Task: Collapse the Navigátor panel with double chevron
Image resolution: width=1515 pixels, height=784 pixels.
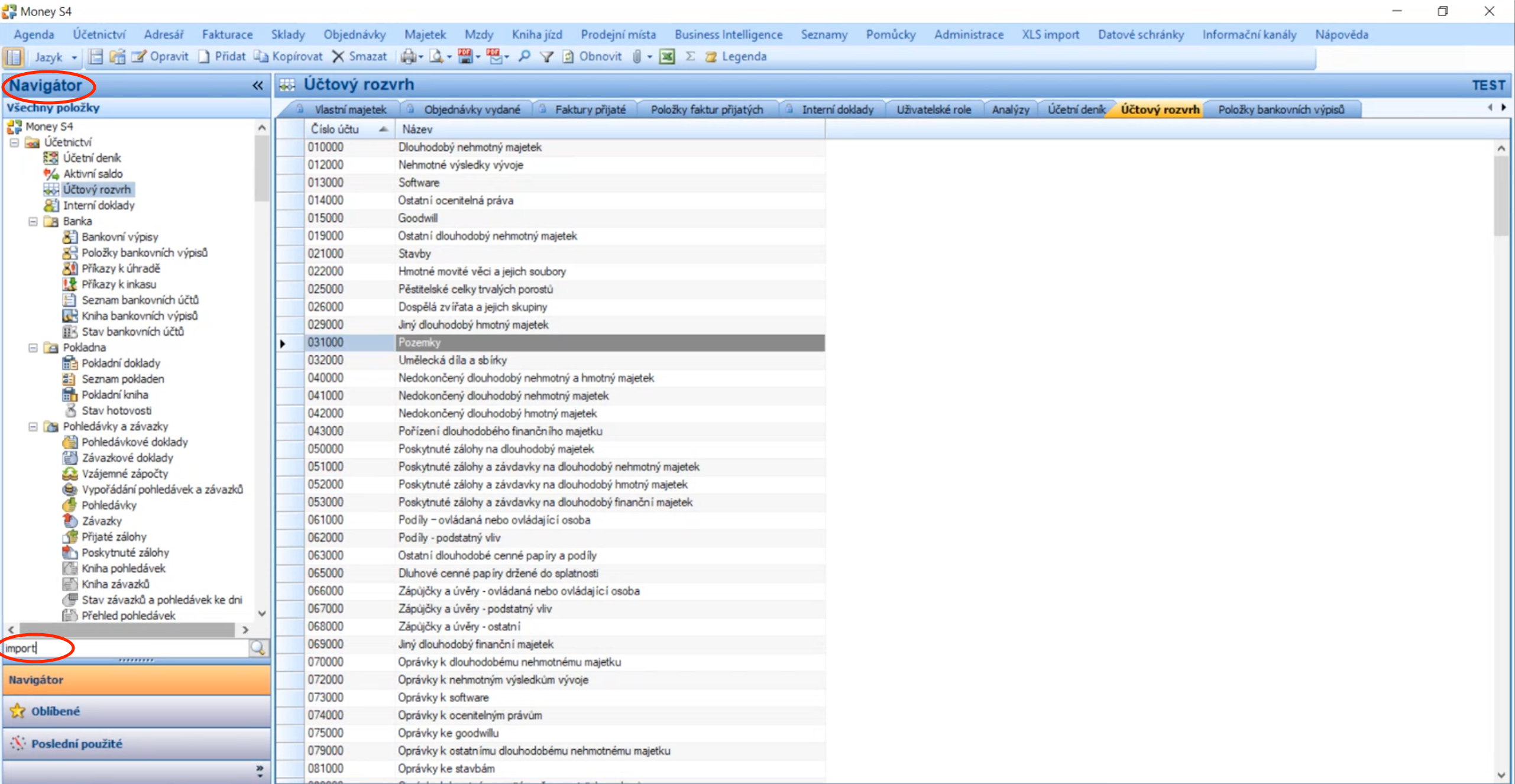Action: point(258,86)
